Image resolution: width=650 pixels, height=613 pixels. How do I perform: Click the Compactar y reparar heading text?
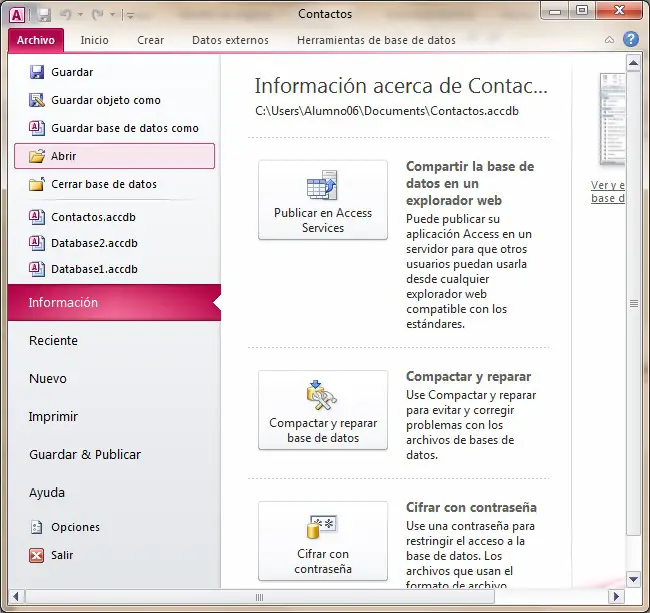(468, 376)
